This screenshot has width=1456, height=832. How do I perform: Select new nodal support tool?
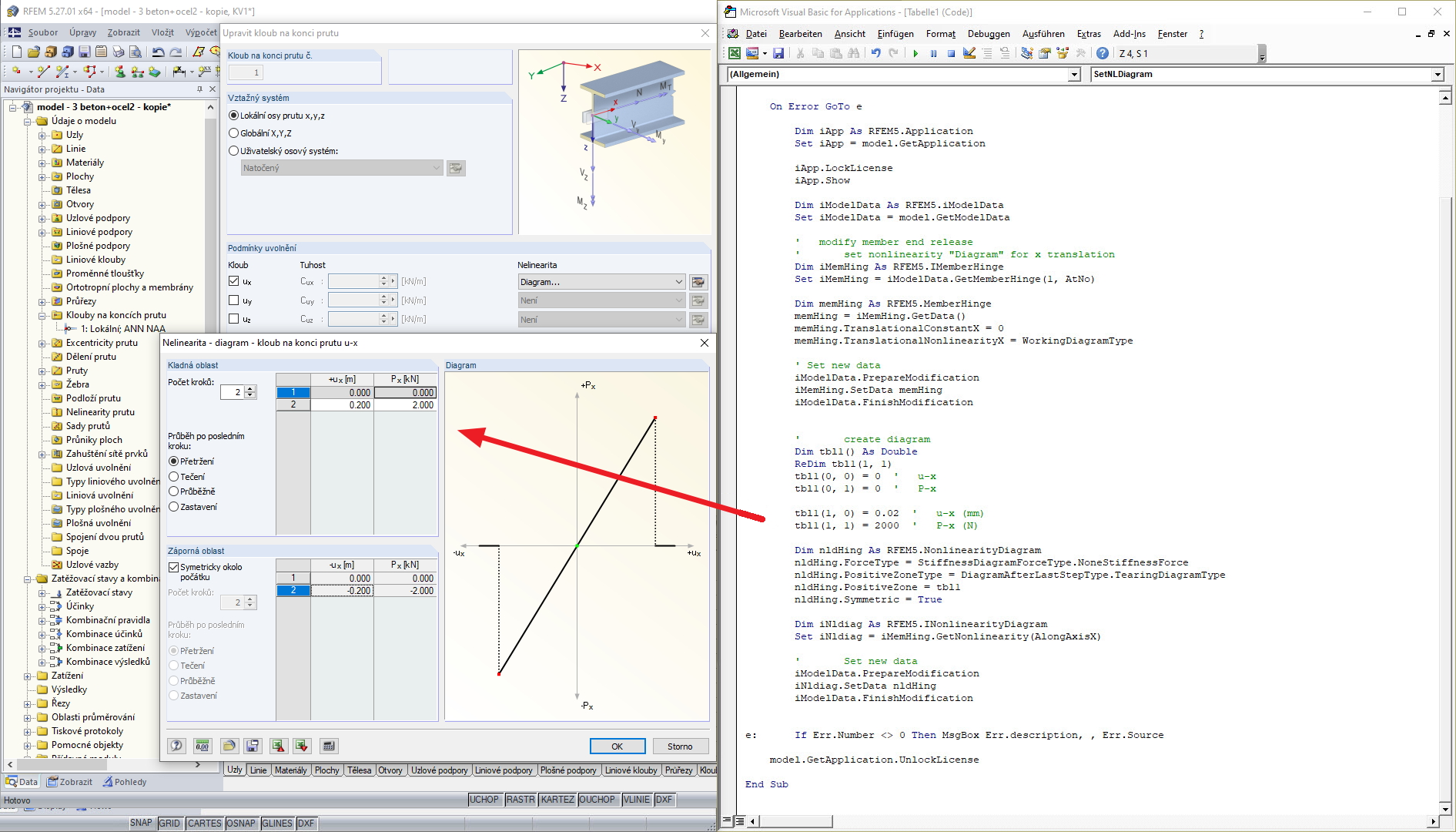point(120,71)
